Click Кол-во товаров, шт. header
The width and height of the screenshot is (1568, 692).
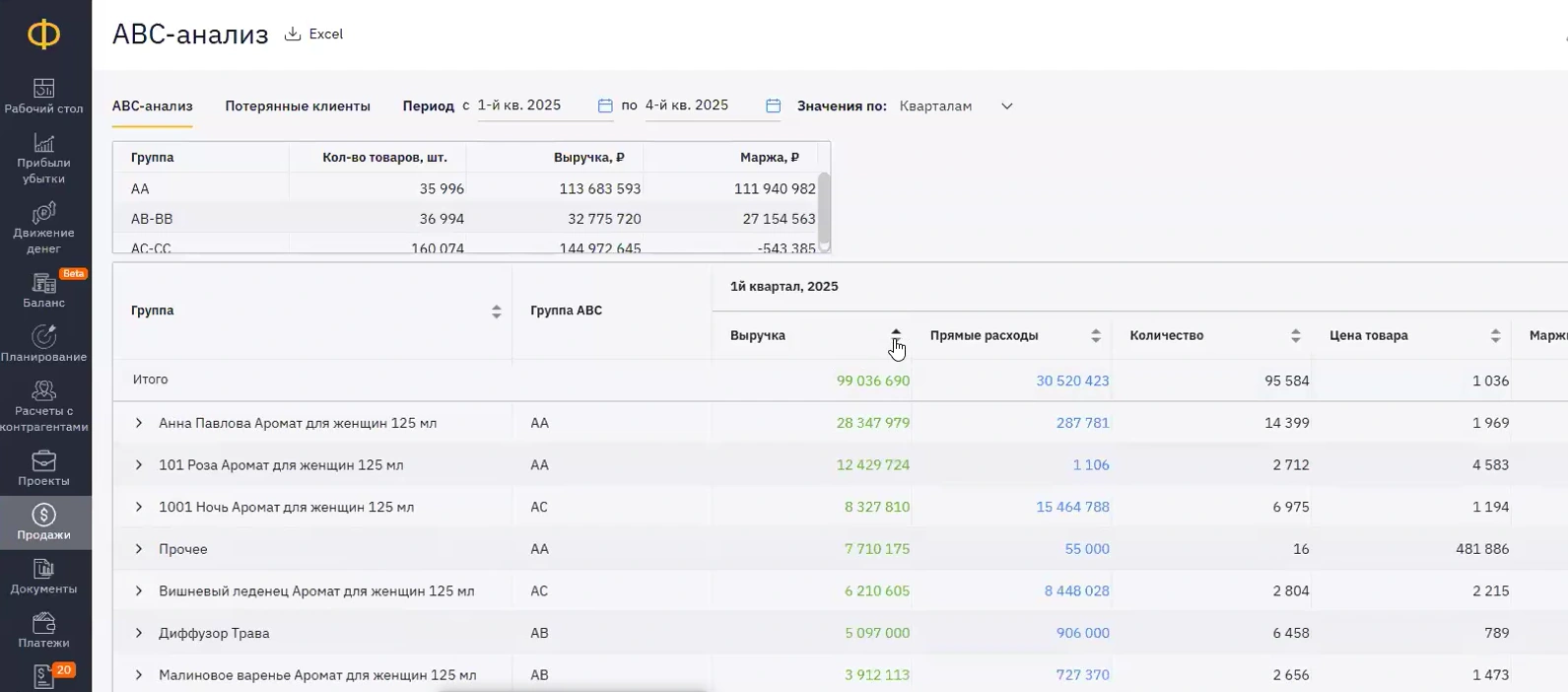click(384, 157)
